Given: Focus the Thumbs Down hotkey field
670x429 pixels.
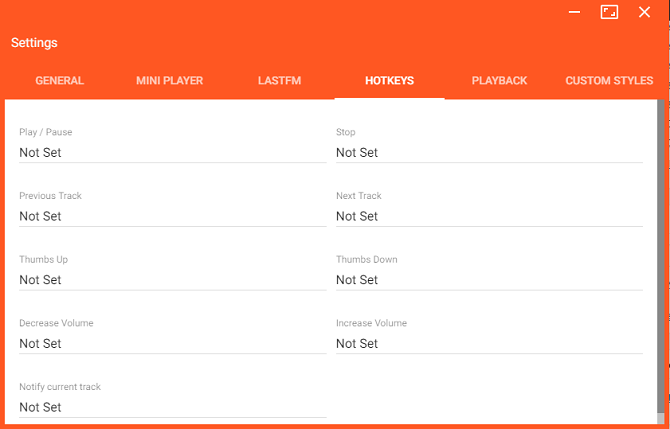Looking at the screenshot, I should [x=489, y=280].
